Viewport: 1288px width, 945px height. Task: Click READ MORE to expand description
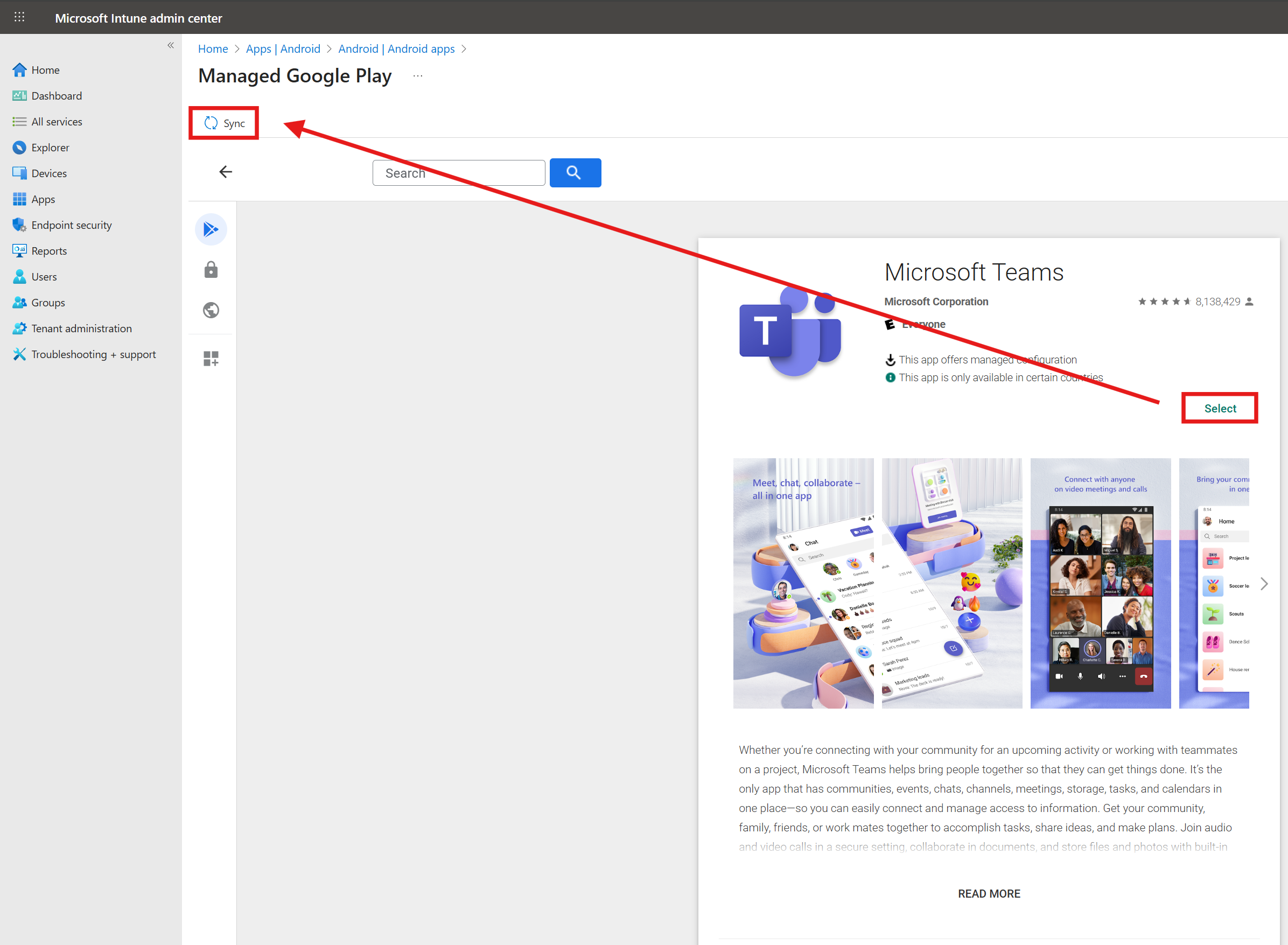[x=989, y=893]
